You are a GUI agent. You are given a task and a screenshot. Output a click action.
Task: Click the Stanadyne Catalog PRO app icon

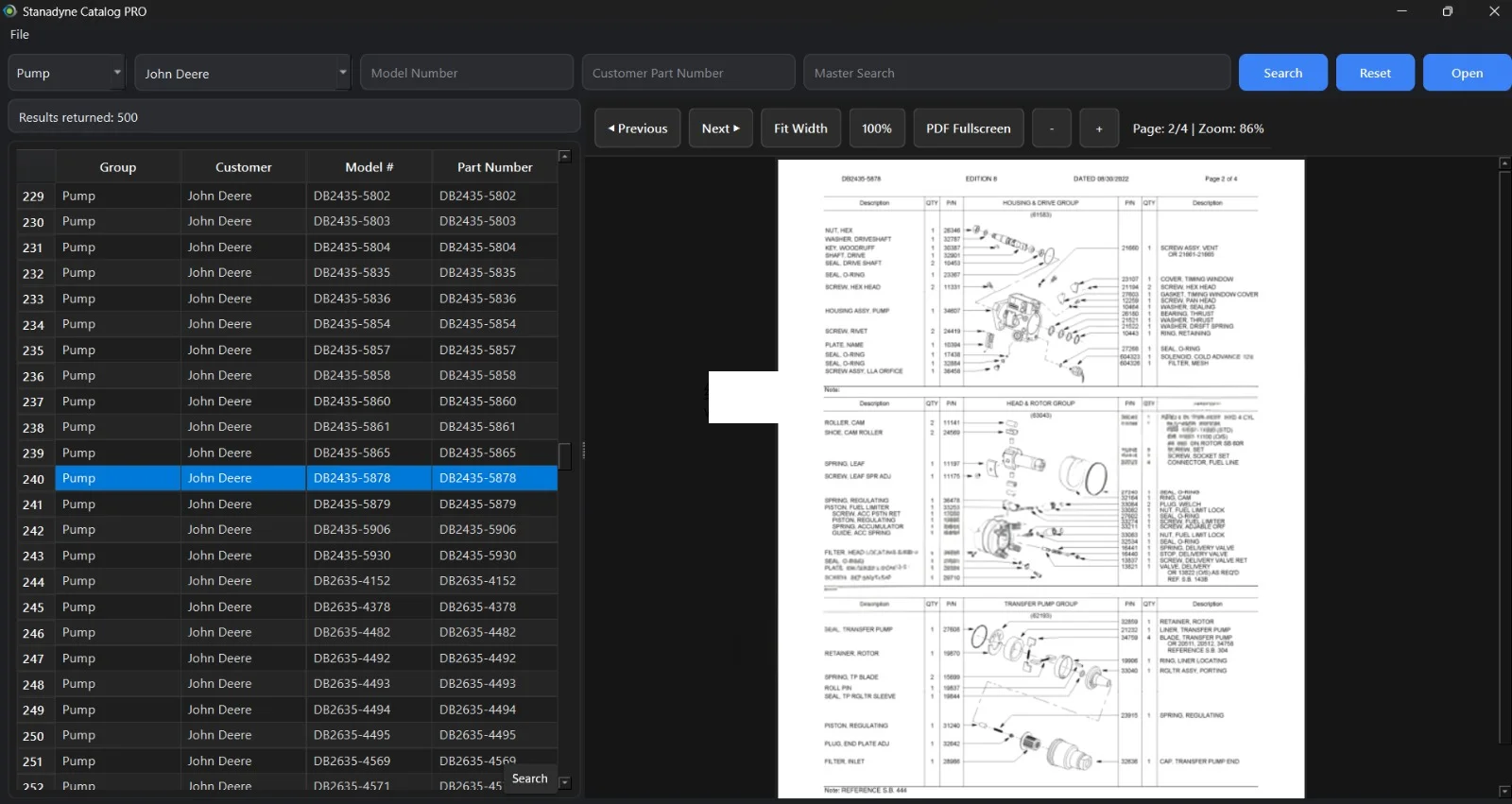10,11
